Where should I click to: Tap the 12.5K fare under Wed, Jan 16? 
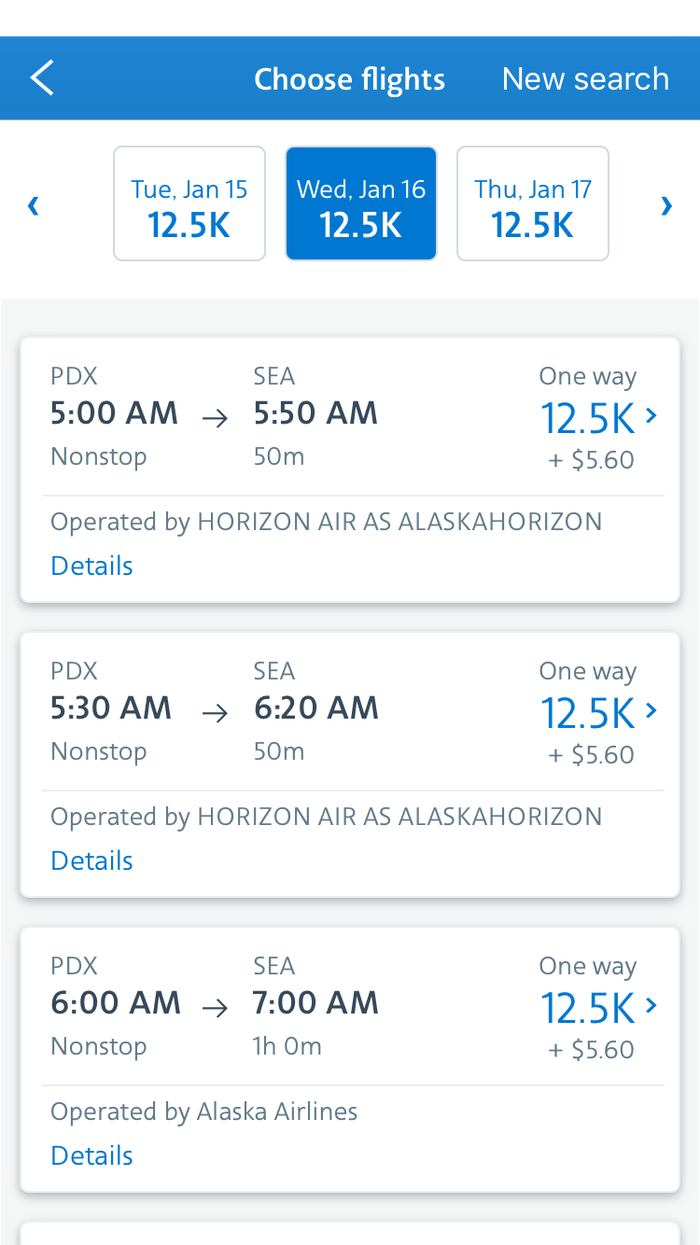[x=361, y=225]
